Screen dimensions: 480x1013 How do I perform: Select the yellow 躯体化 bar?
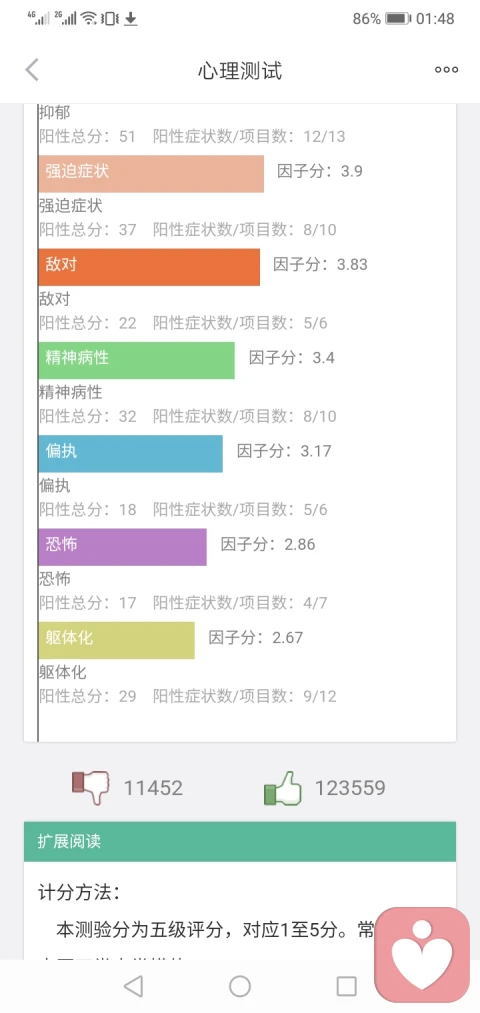(x=116, y=640)
